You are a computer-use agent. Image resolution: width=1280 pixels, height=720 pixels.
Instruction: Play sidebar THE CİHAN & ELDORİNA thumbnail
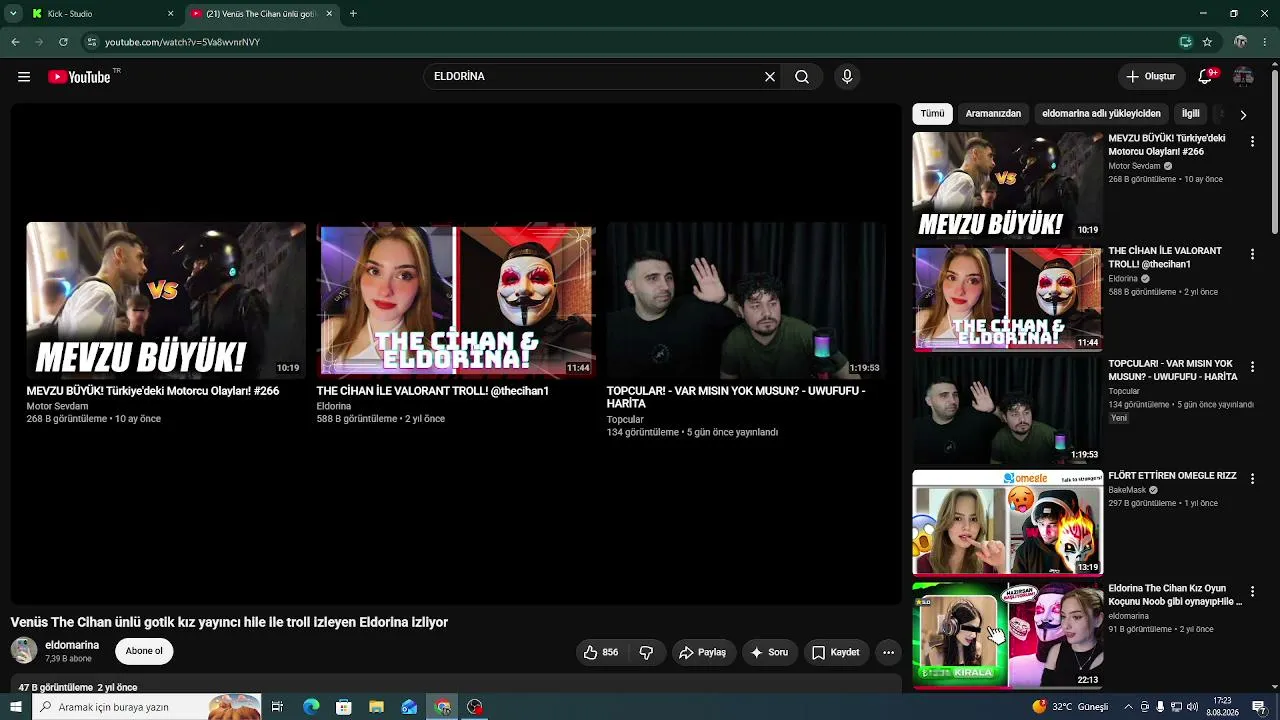coord(1007,298)
